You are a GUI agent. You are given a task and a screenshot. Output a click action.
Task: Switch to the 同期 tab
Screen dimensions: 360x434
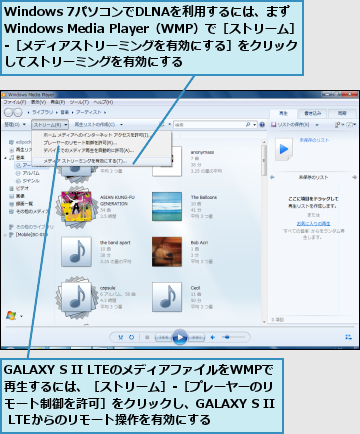342,113
